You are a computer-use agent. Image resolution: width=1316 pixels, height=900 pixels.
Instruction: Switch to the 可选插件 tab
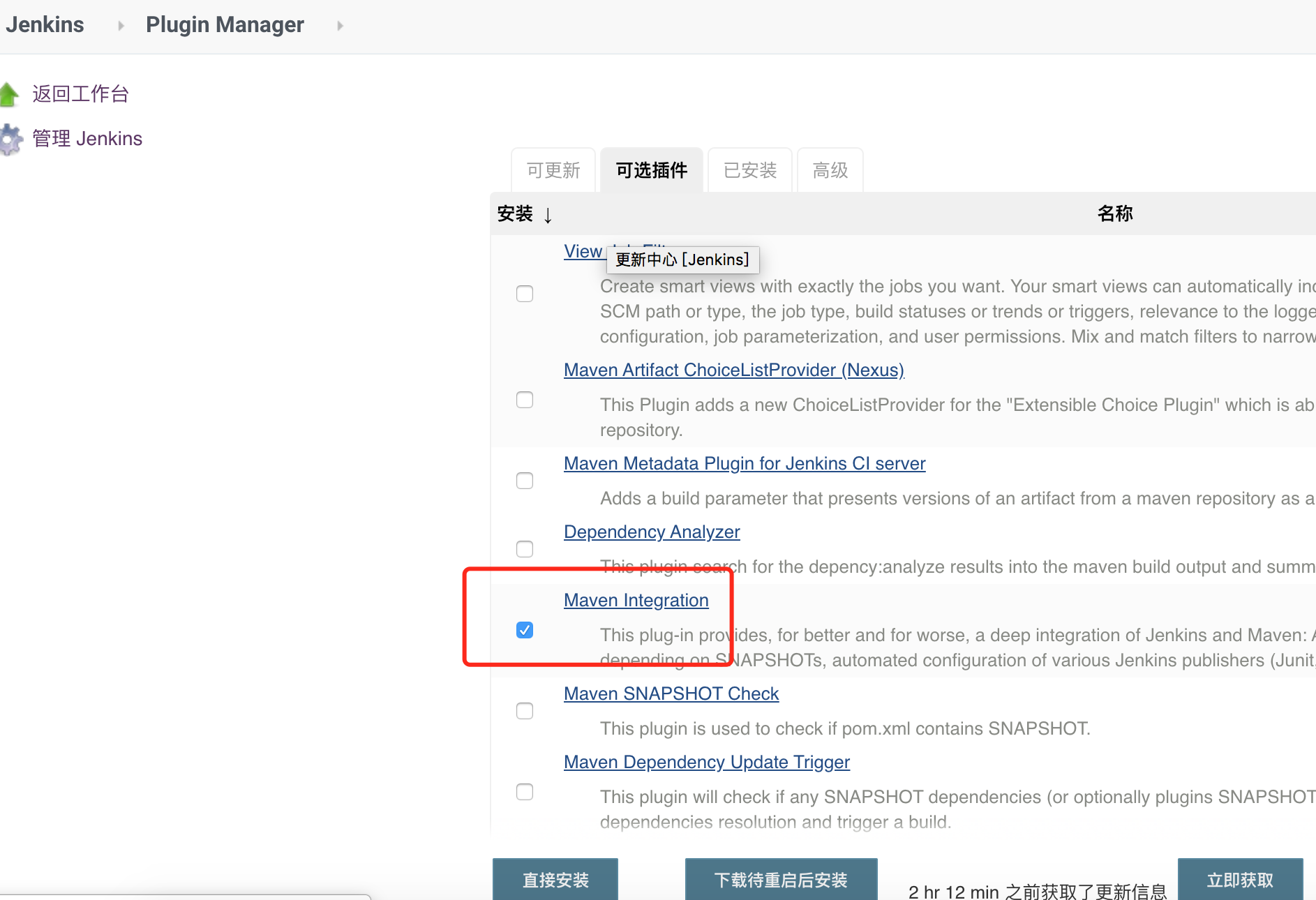(652, 170)
